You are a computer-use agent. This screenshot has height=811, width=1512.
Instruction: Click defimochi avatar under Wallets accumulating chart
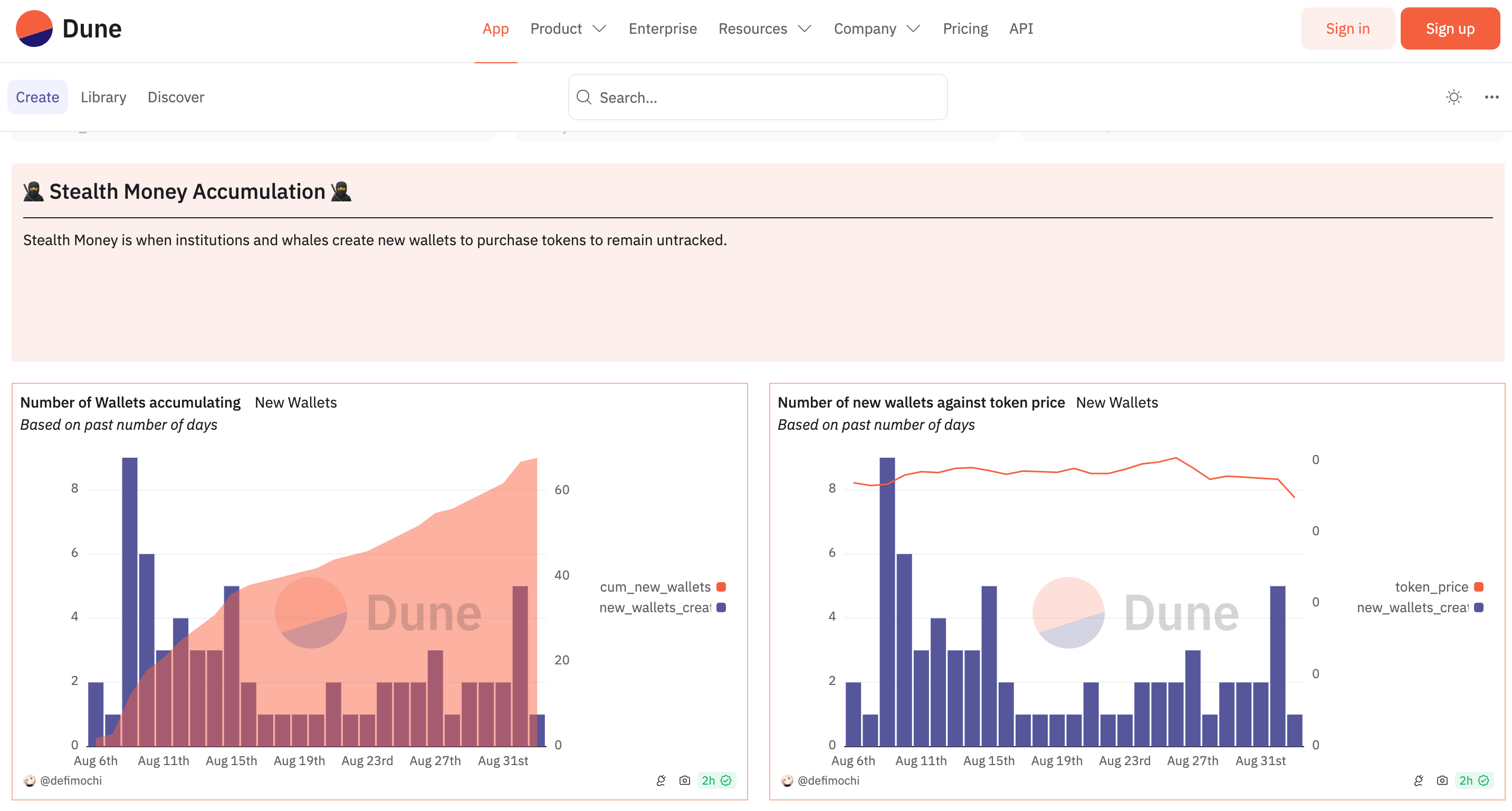[x=30, y=780]
